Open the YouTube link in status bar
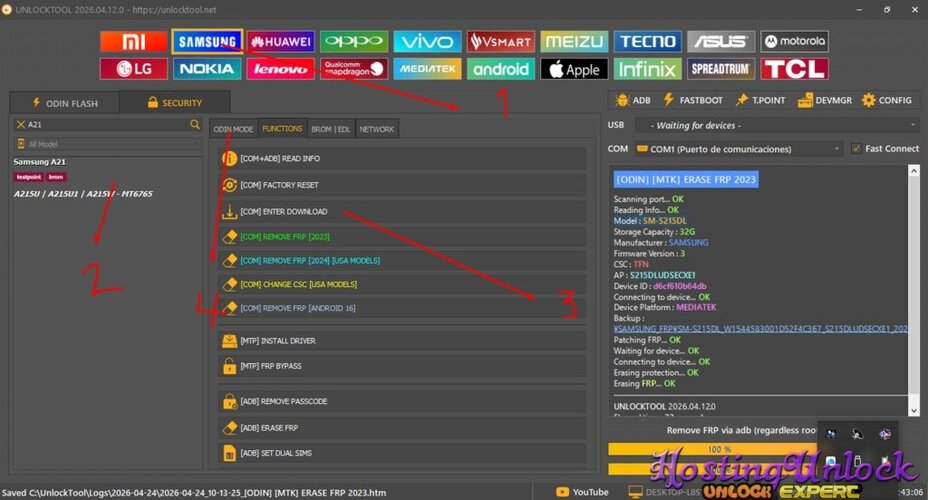 click(582, 492)
